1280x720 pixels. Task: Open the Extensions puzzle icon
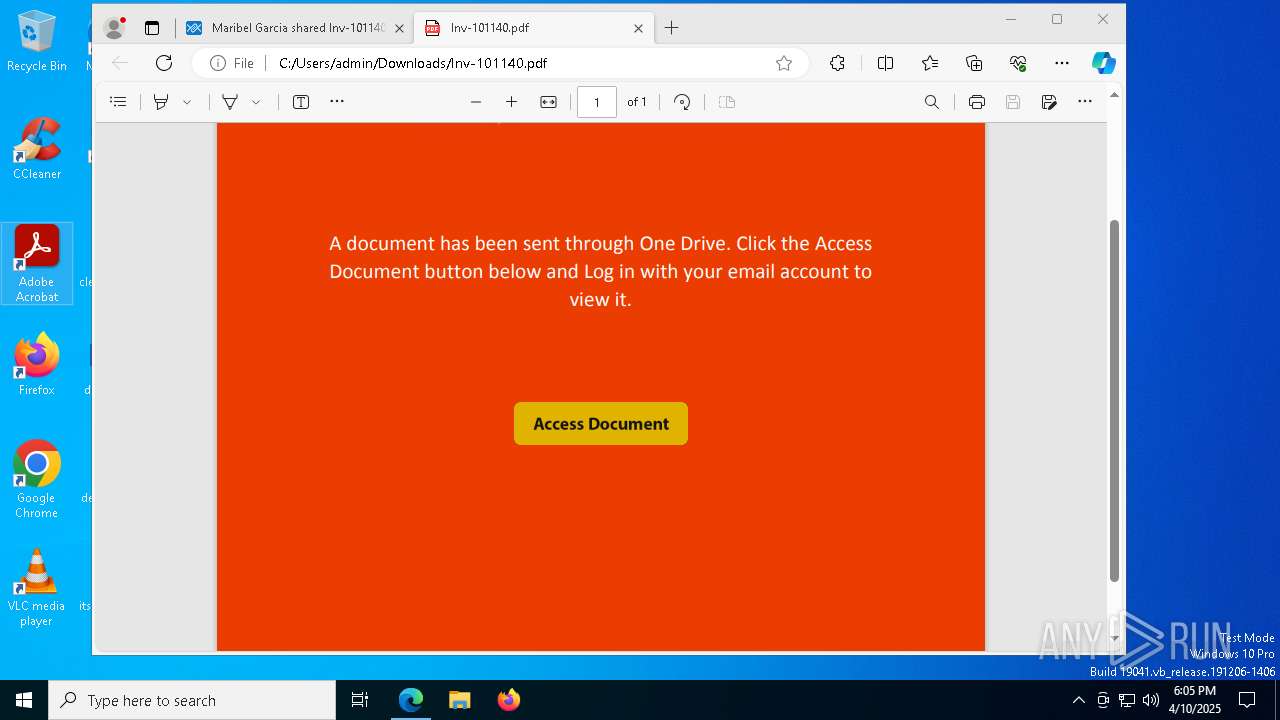tap(837, 63)
